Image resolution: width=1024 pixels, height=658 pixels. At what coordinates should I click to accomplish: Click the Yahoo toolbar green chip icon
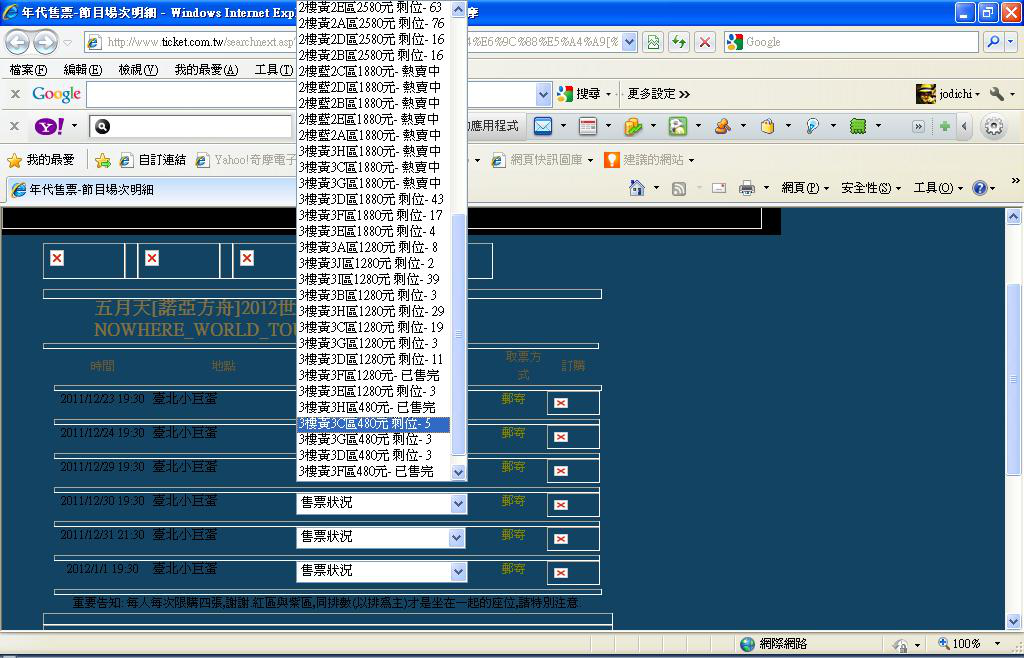[857, 126]
